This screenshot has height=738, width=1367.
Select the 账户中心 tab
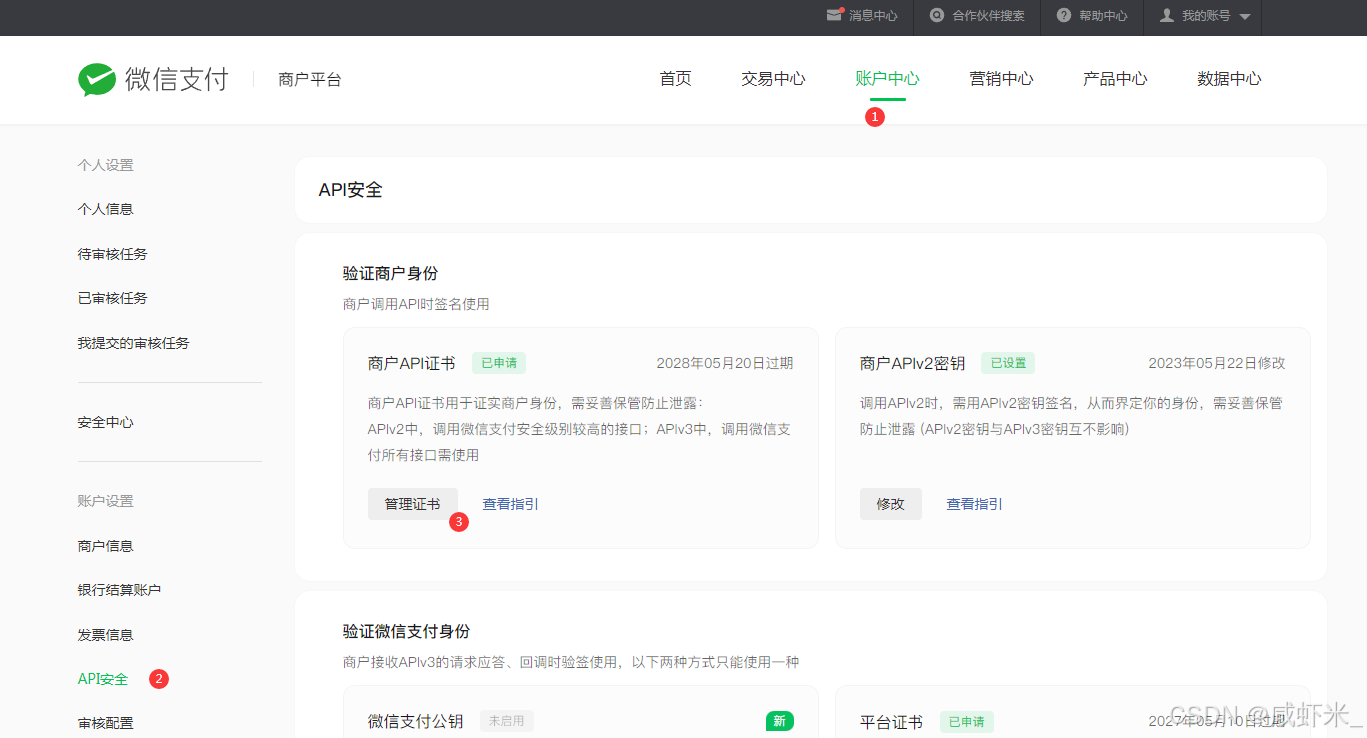tap(887, 79)
